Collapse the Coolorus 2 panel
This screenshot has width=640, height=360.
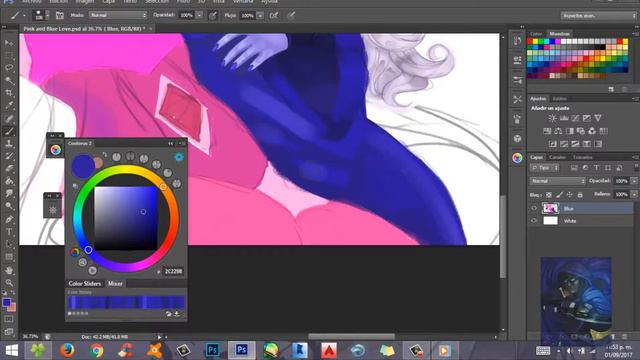click(x=170, y=144)
